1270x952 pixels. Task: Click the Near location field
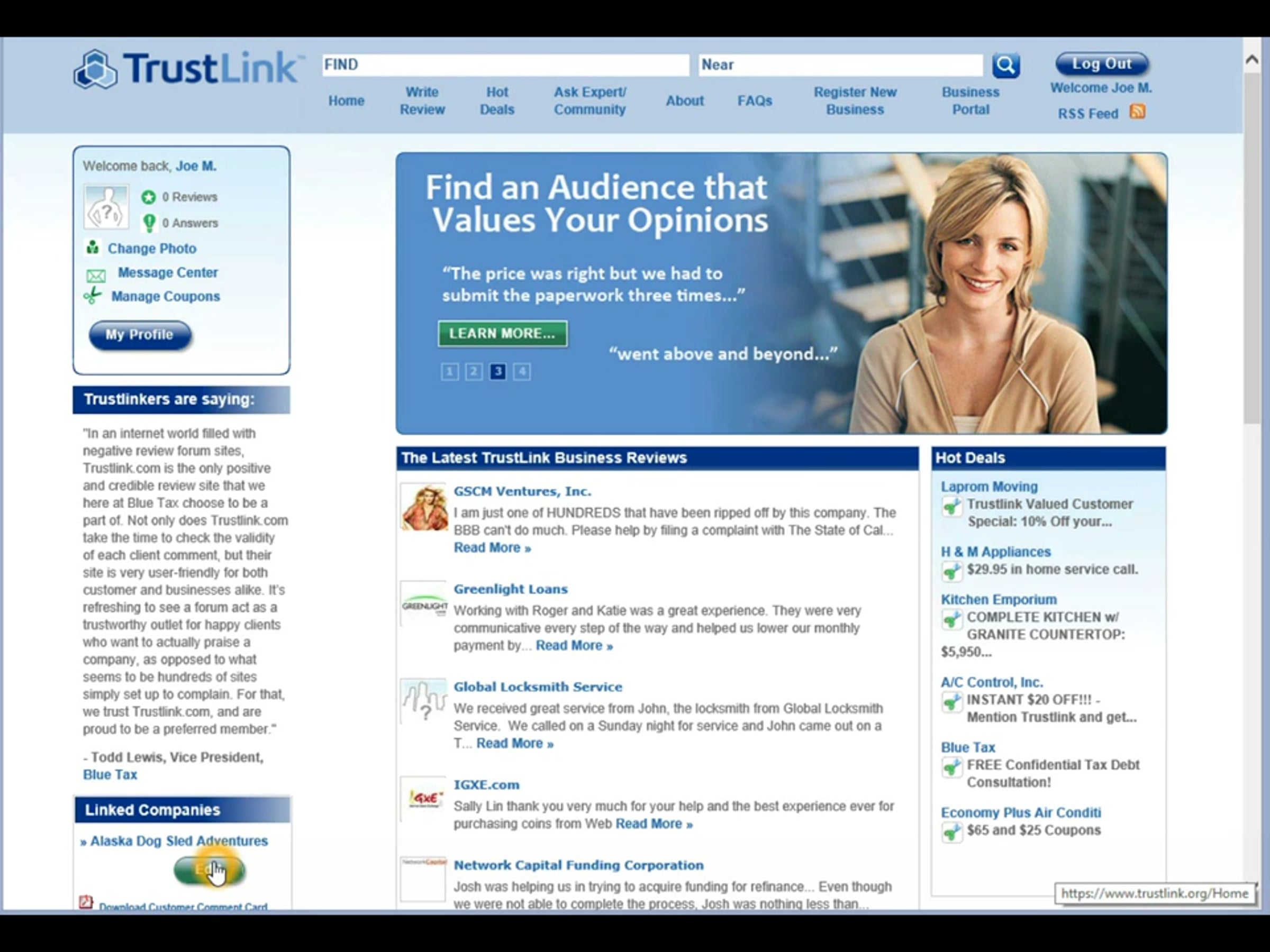pos(840,65)
